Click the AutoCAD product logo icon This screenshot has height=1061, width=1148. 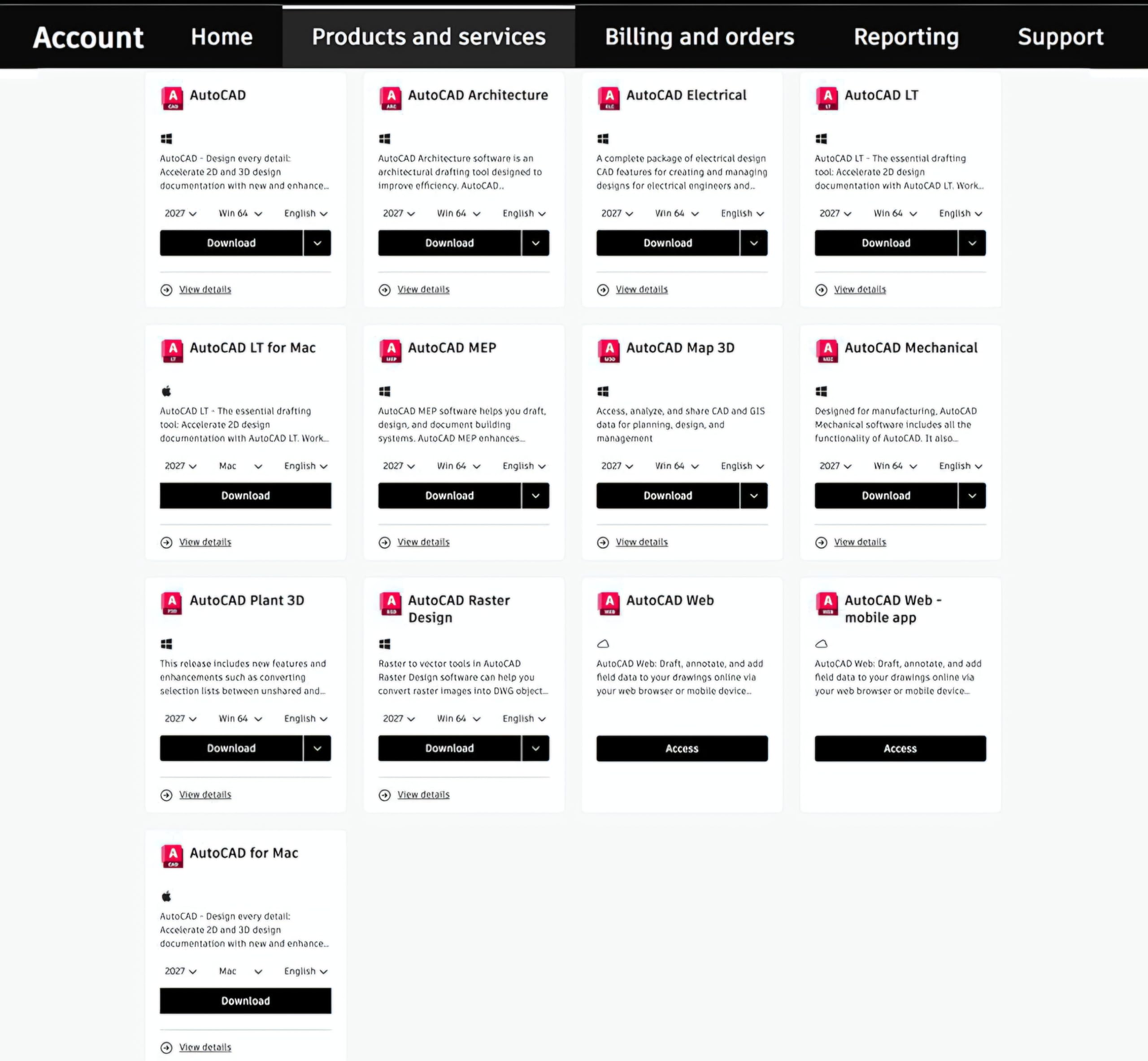(172, 98)
